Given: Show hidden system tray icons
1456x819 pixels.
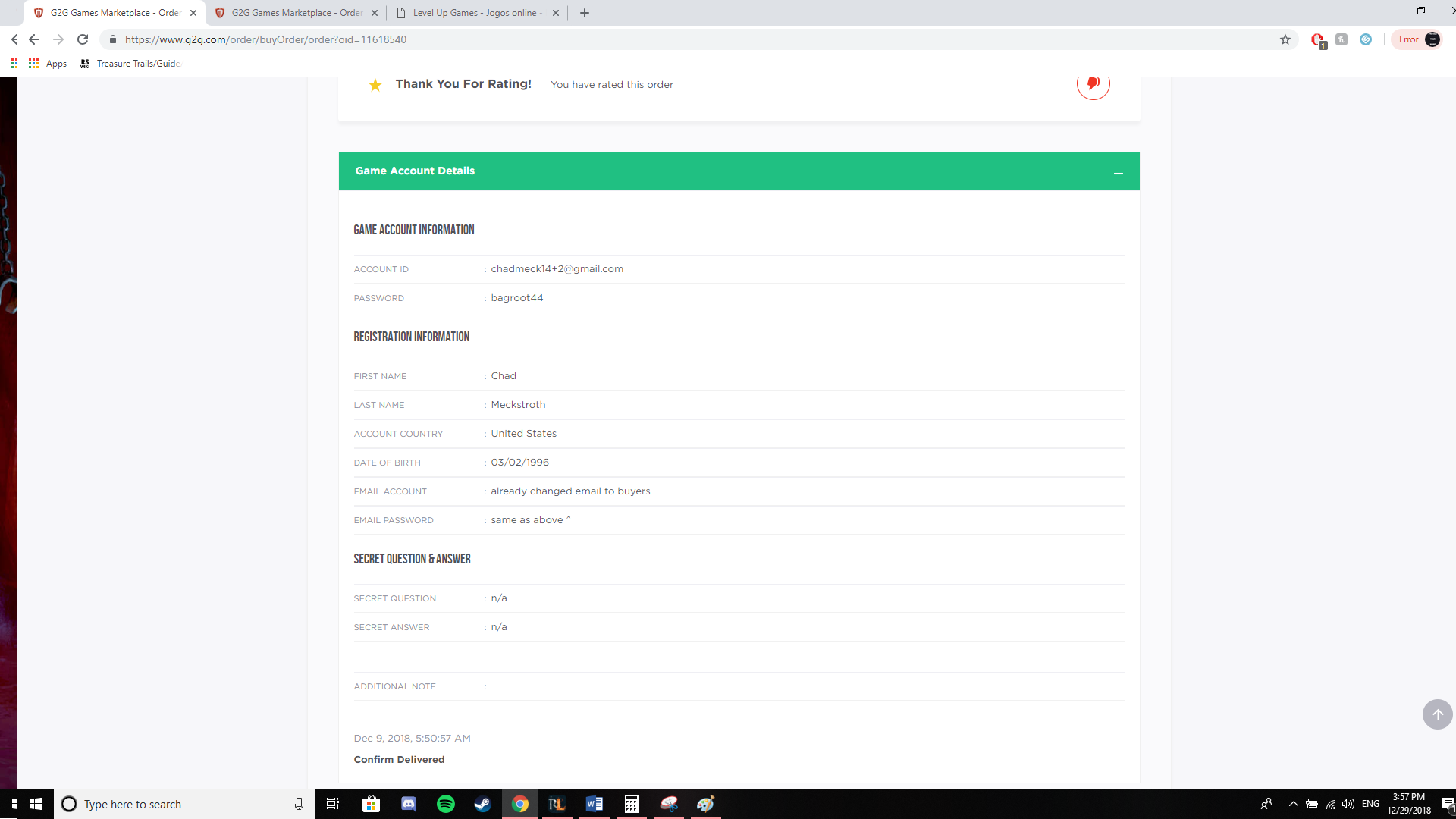Looking at the screenshot, I should (1294, 804).
